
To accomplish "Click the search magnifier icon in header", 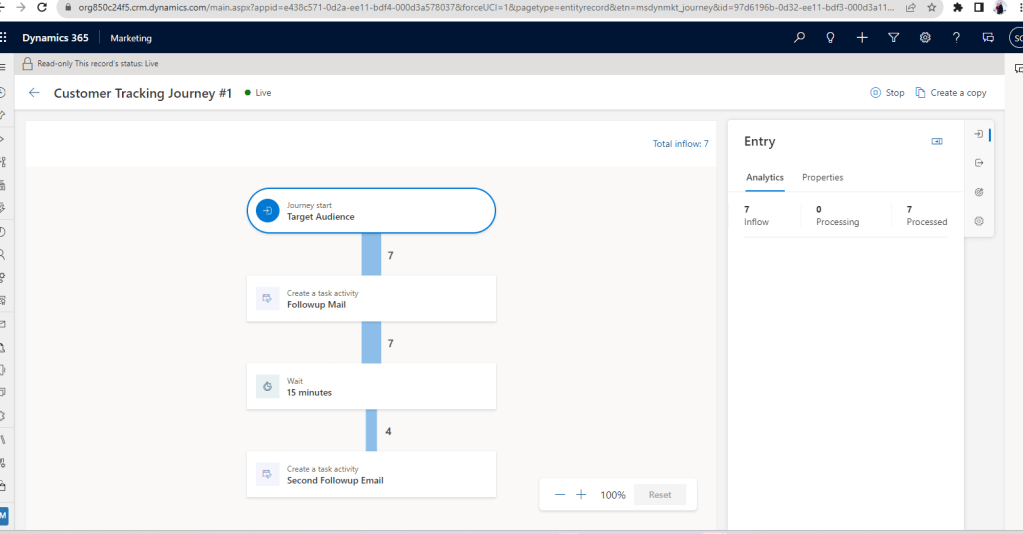I will pyautogui.click(x=798, y=37).
